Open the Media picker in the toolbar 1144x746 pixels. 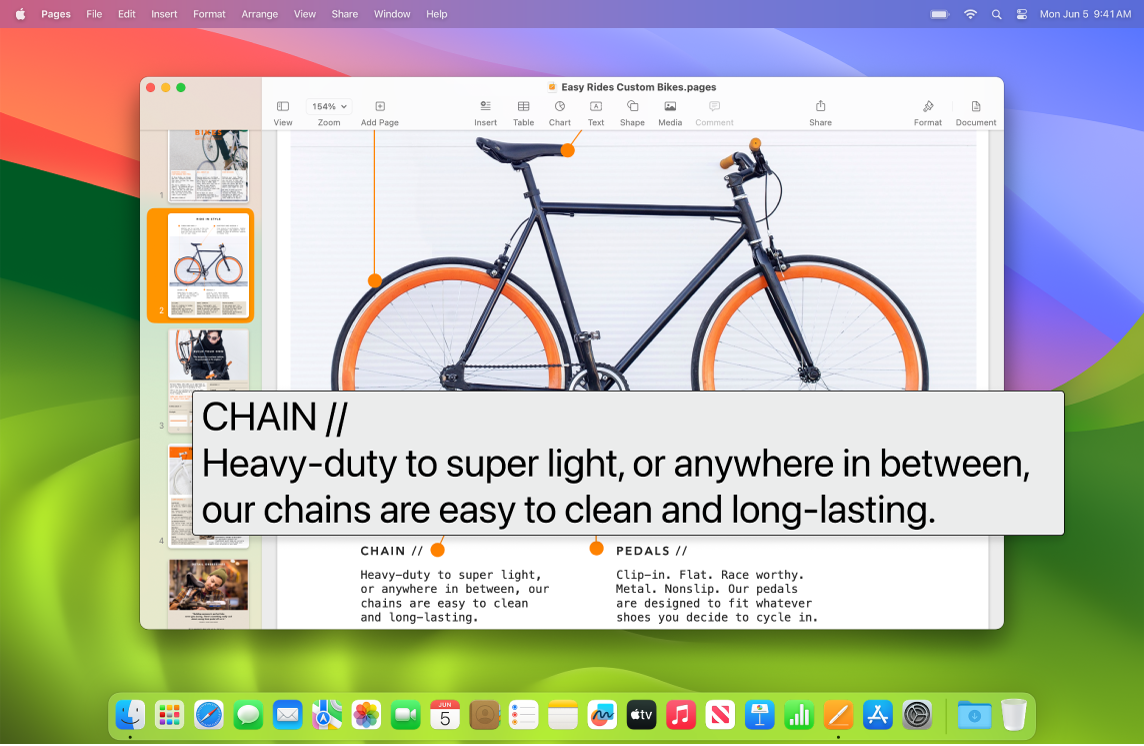(670, 110)
